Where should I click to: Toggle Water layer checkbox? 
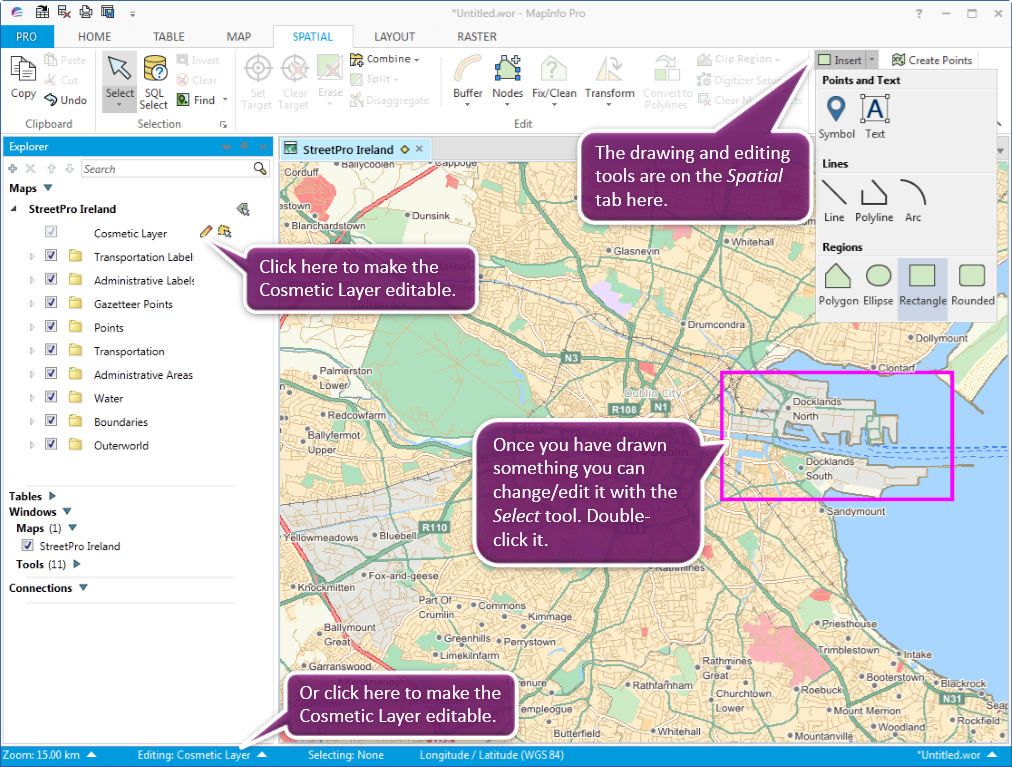click(51, 396)
